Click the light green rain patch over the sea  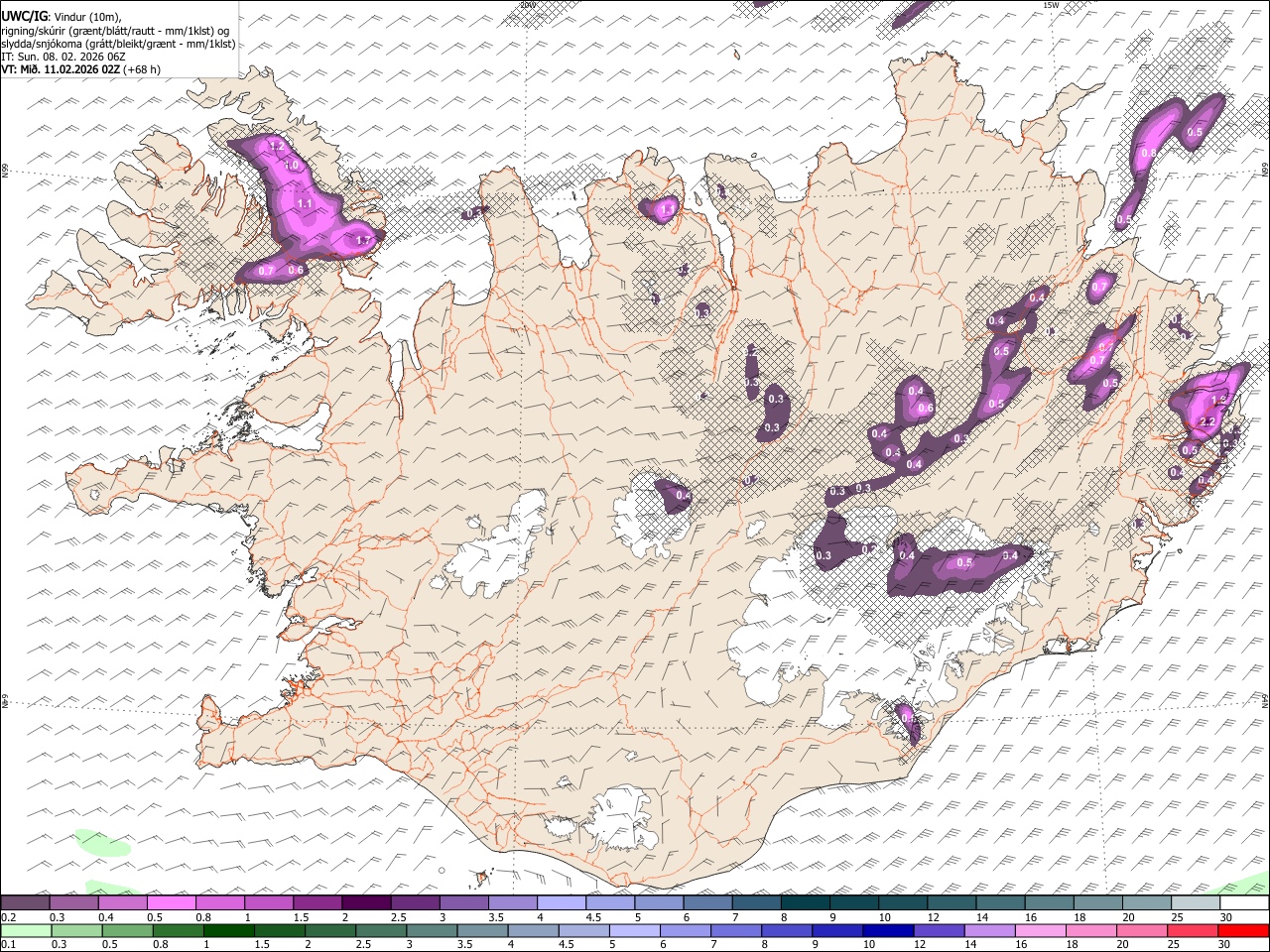[x=103, y=843]
